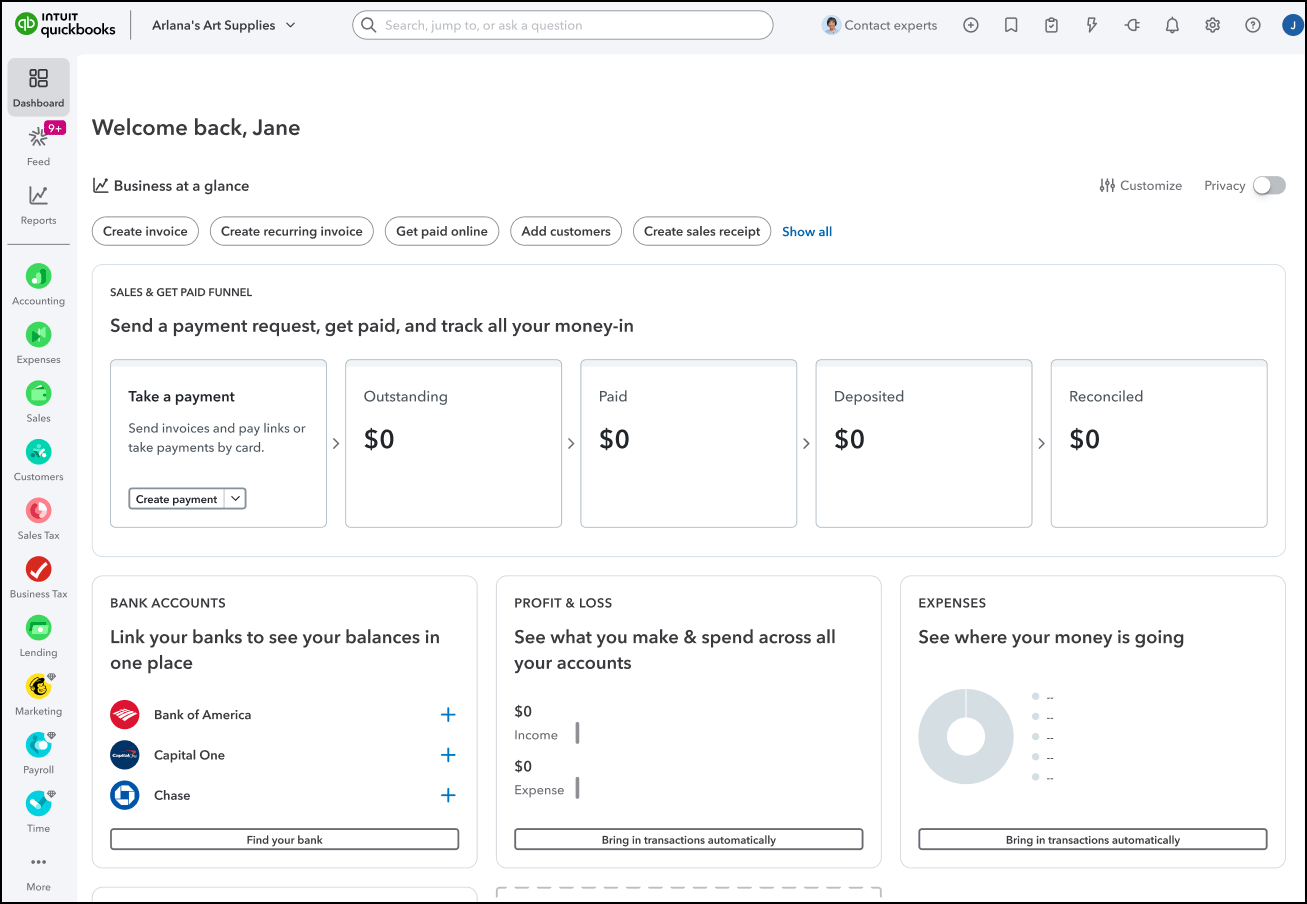Click the Find your bank button

click(x=285, y=839)
